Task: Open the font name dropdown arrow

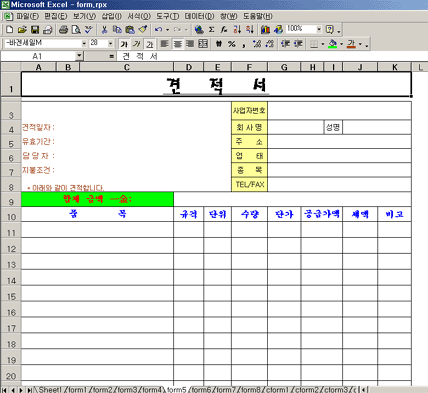Action: point(84,44)
